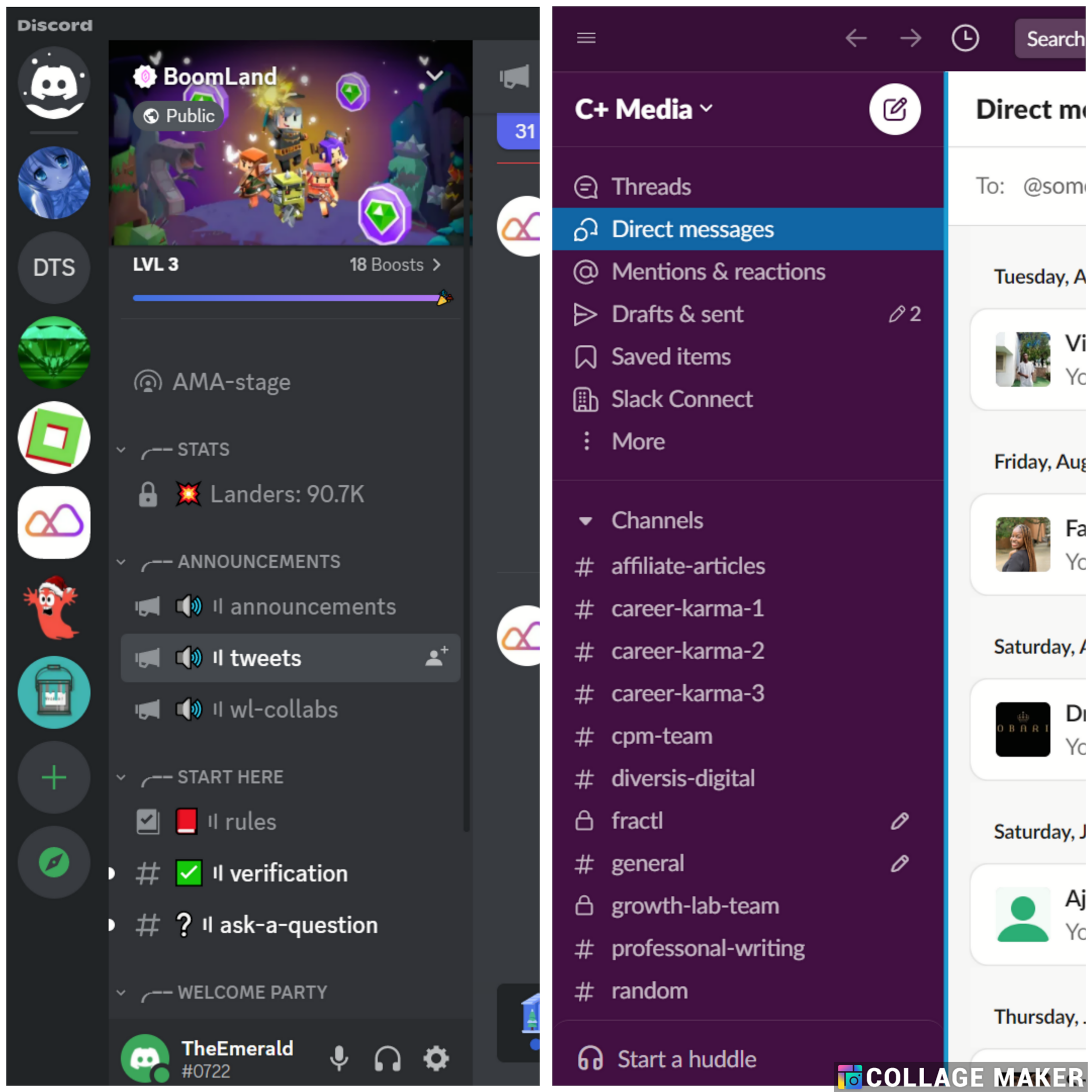Collapse the START HERE section
This screenshot has height=1092, width=1092.
click(x=119, y=778)
